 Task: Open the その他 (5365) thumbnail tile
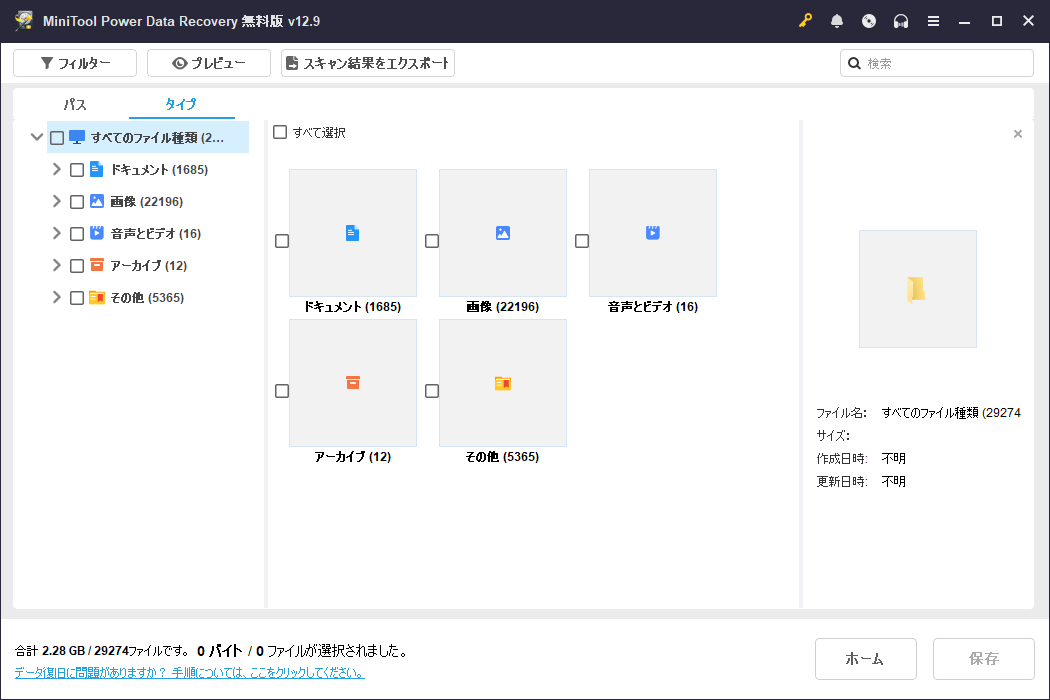coord(503,382)
